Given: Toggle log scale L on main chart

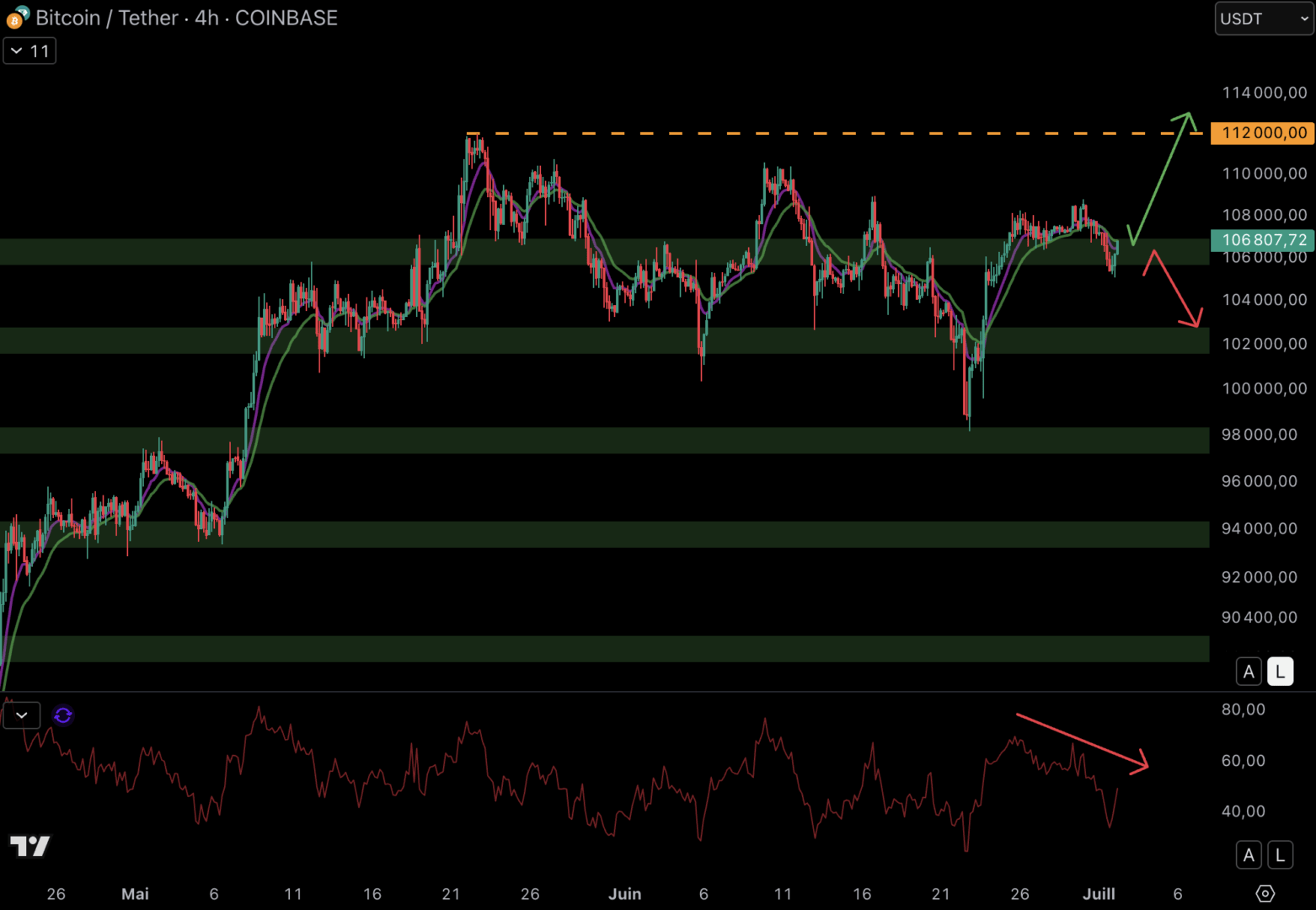Looking at the screenshot, I should coord(1280,672).
